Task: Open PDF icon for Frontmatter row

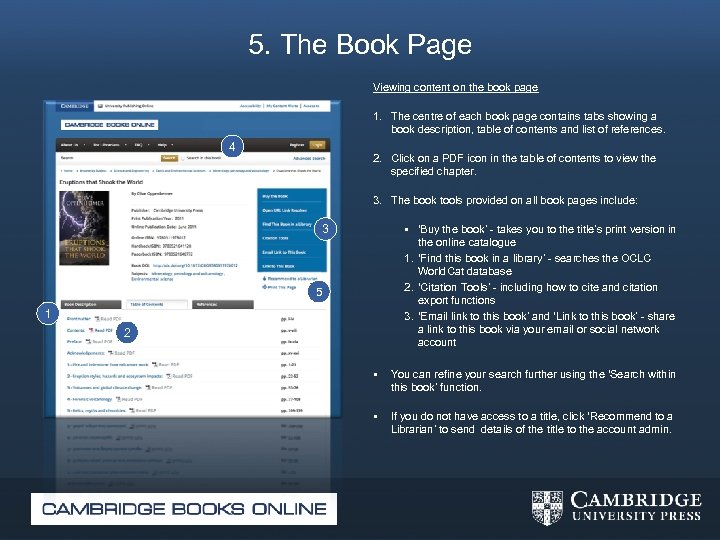Action: pyautogui.click(x=97, y=319)
